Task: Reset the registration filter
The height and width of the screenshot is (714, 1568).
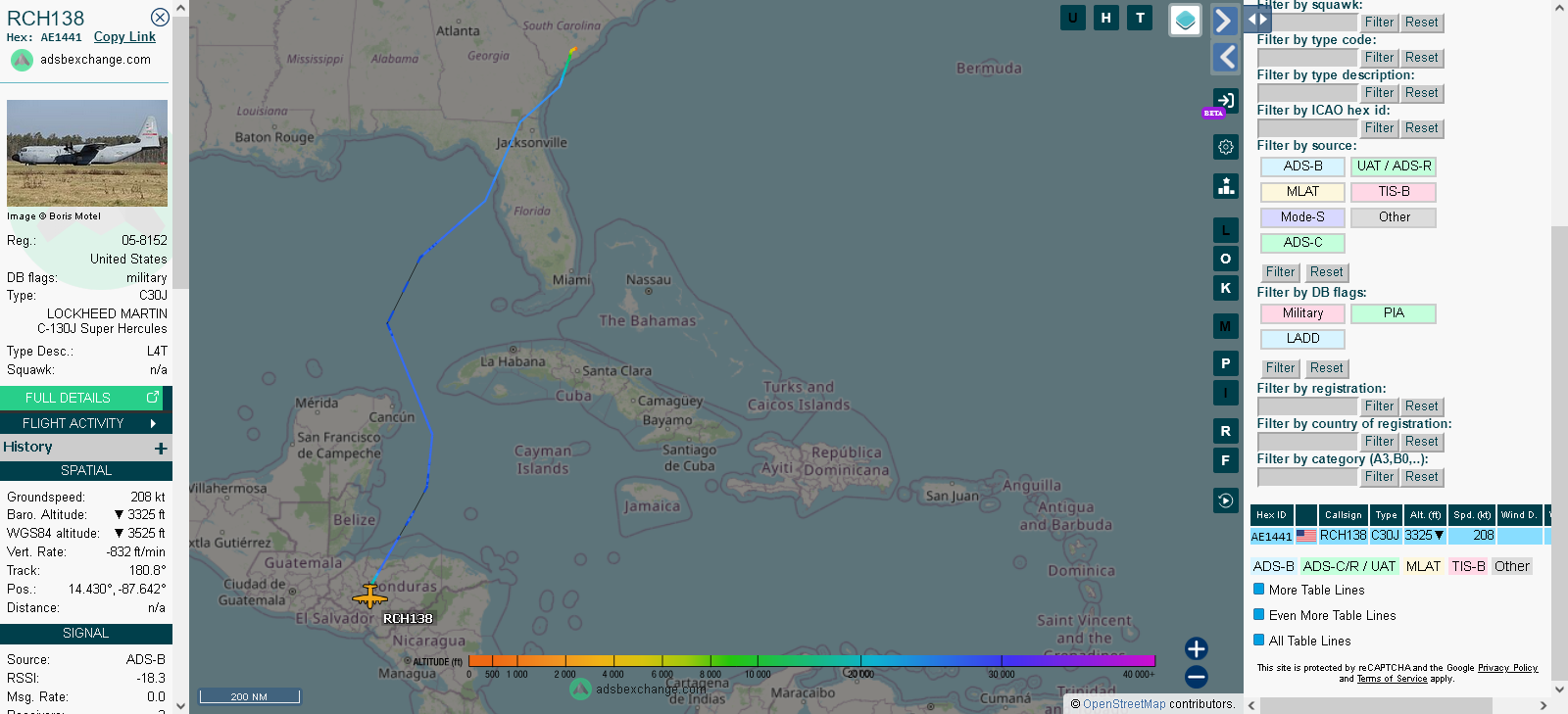Action: (x=1421, y=406)
